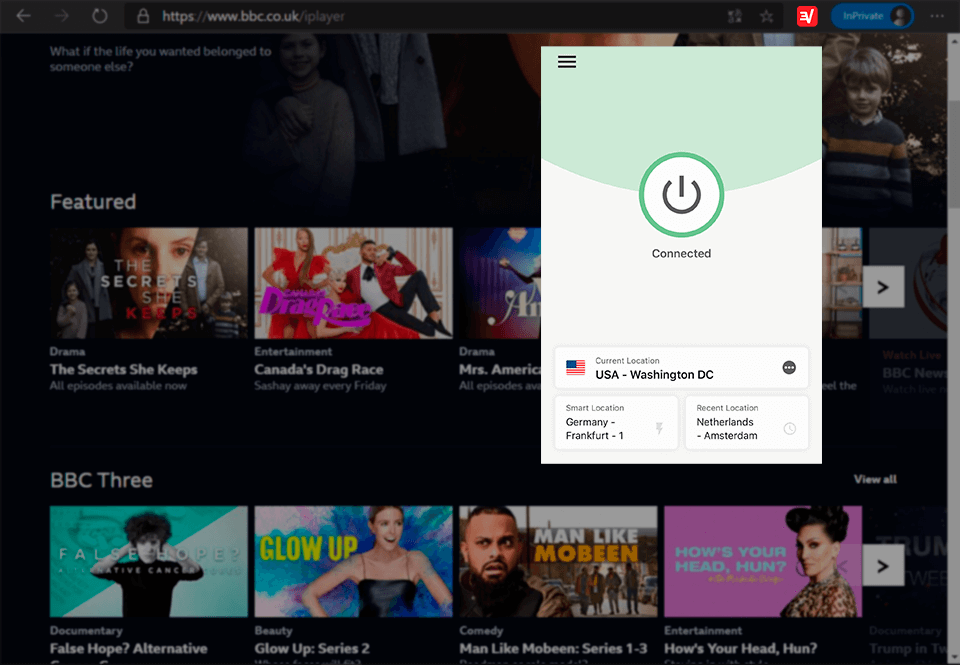Image resolution: width=960 pixels, height=665 pixels.
Task: Click Canada's Drag Race title link
Action: click(319, 370)
